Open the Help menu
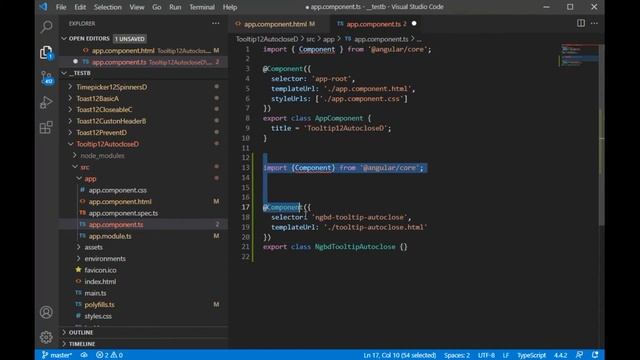Viewport: 640px width, 360px height. coord(230,7)
